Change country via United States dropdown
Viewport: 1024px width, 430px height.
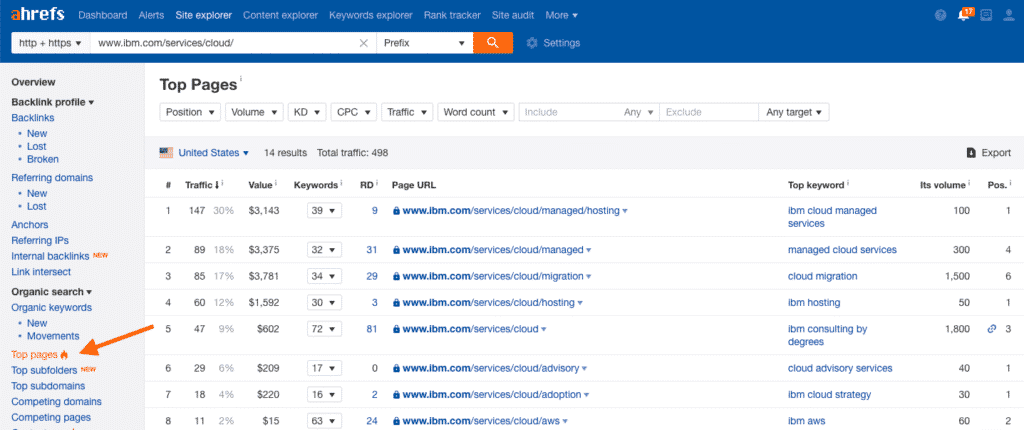[214, 153]
